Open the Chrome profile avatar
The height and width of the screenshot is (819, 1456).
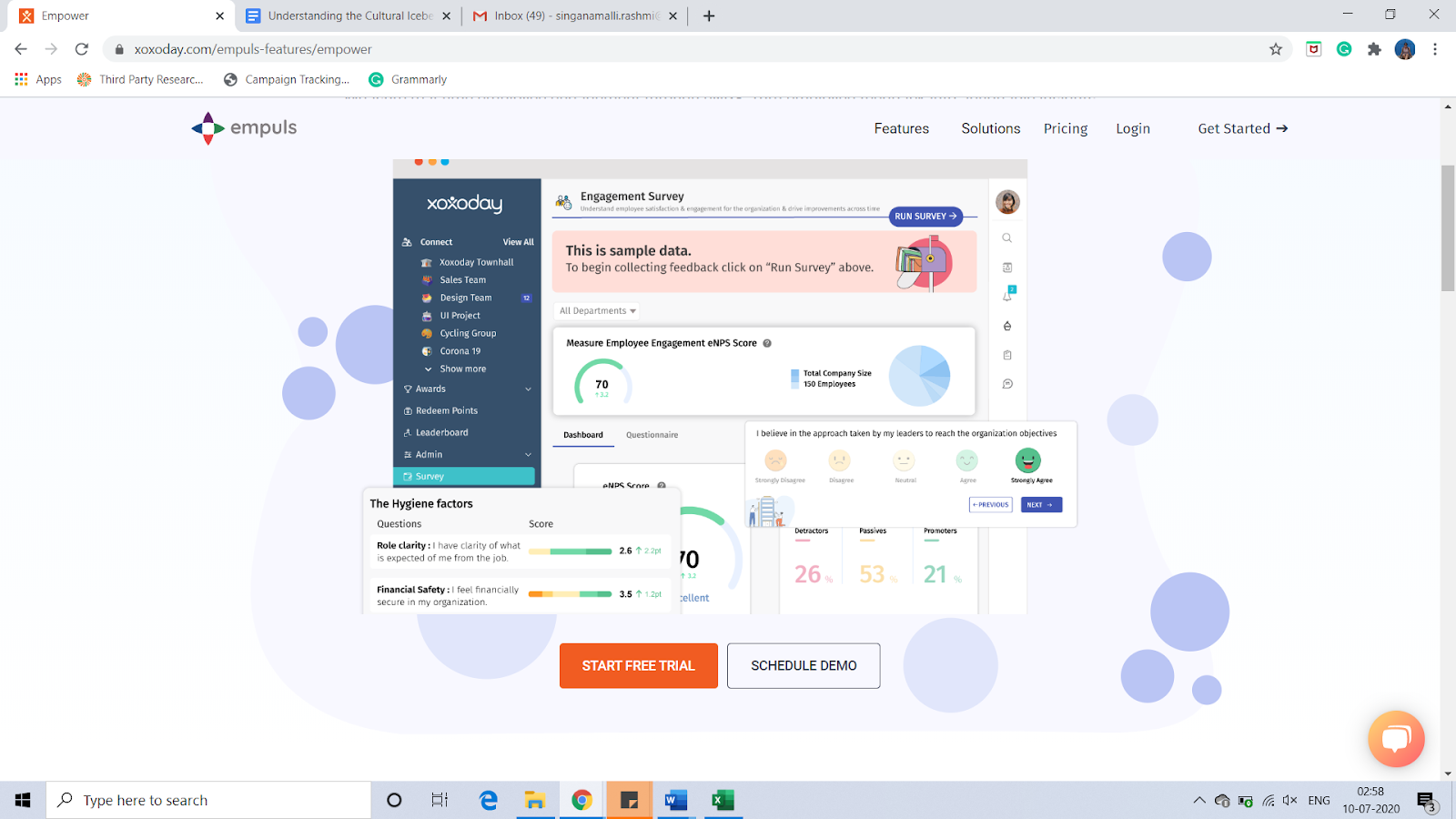click(1405, 49)
